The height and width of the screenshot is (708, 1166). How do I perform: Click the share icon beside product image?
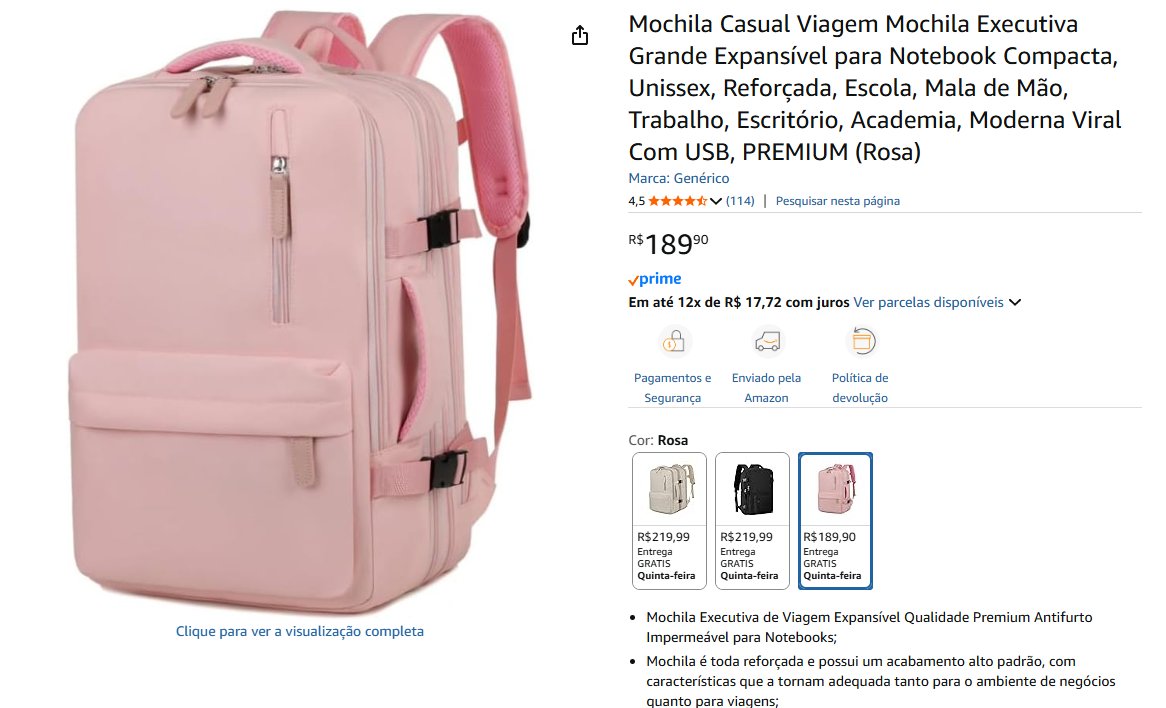pyautogui.click(x=580, y=35)
